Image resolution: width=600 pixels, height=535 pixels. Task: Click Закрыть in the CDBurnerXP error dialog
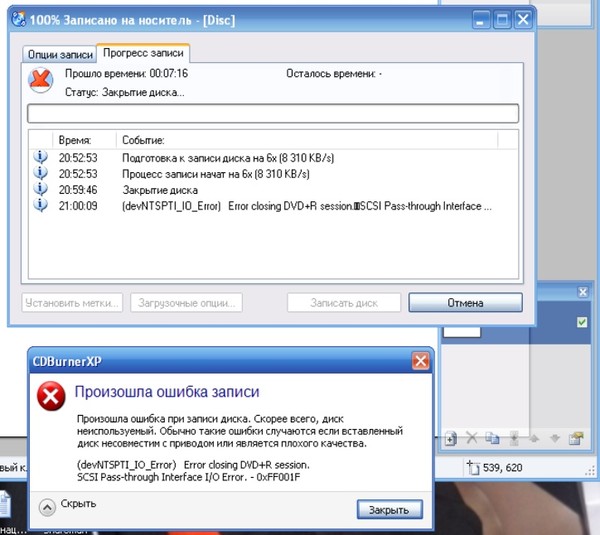(x=389, y=509)
